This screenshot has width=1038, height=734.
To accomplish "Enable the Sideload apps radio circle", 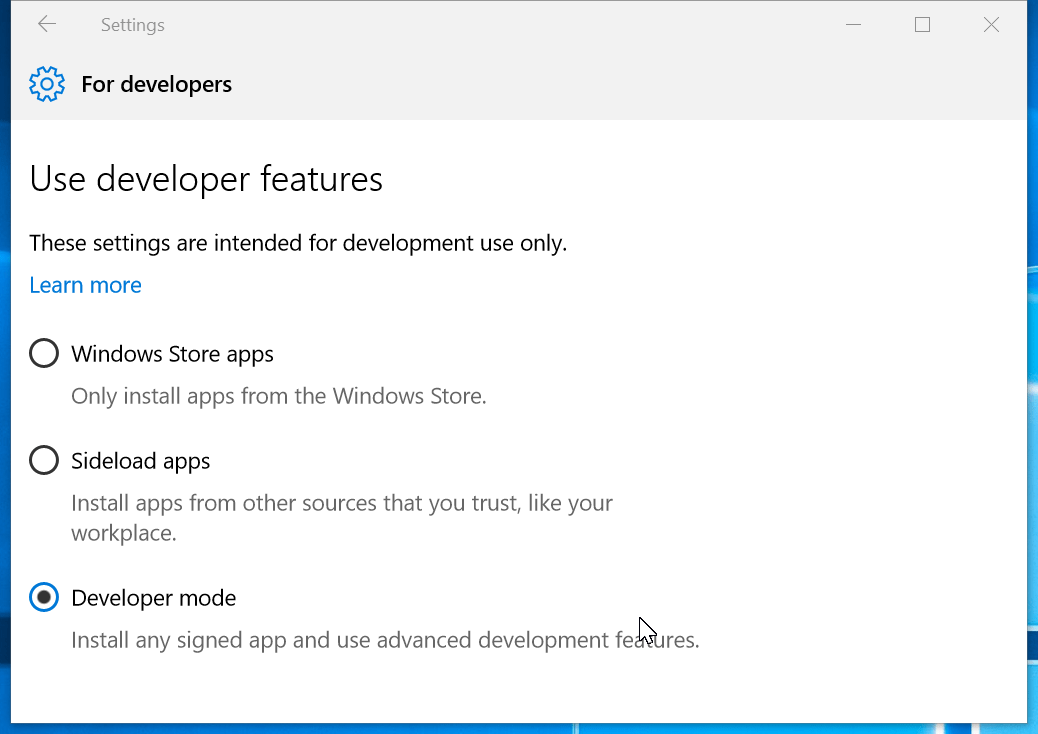I will 44,461.
